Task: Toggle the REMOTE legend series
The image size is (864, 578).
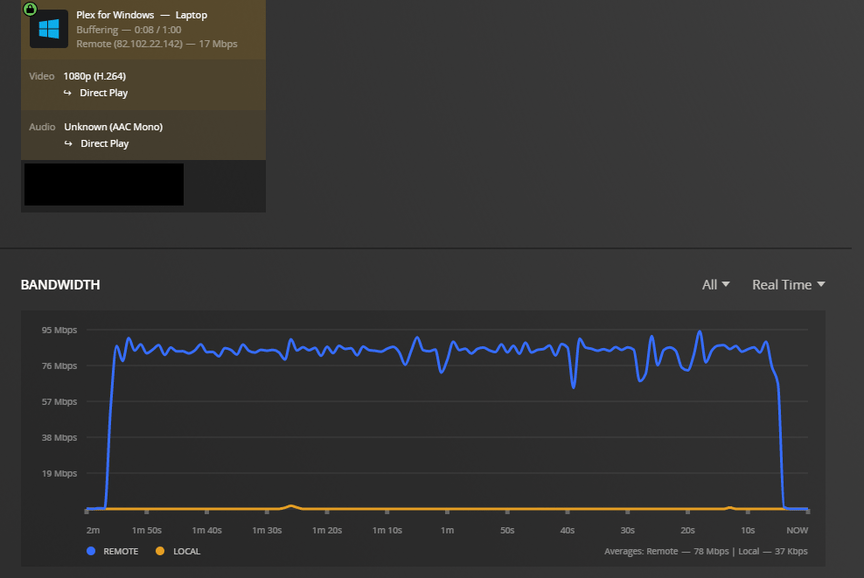Action: click(112, 551)
